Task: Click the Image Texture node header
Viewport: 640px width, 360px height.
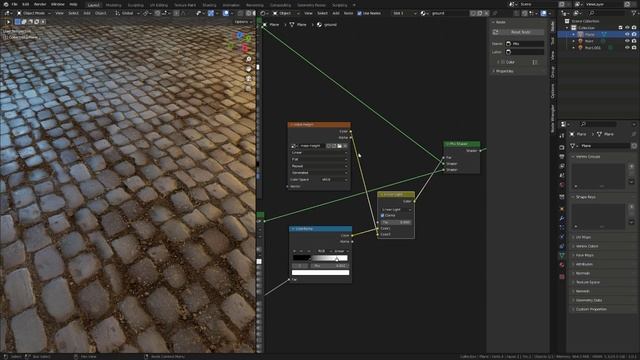Action: [x=319, y=124]
